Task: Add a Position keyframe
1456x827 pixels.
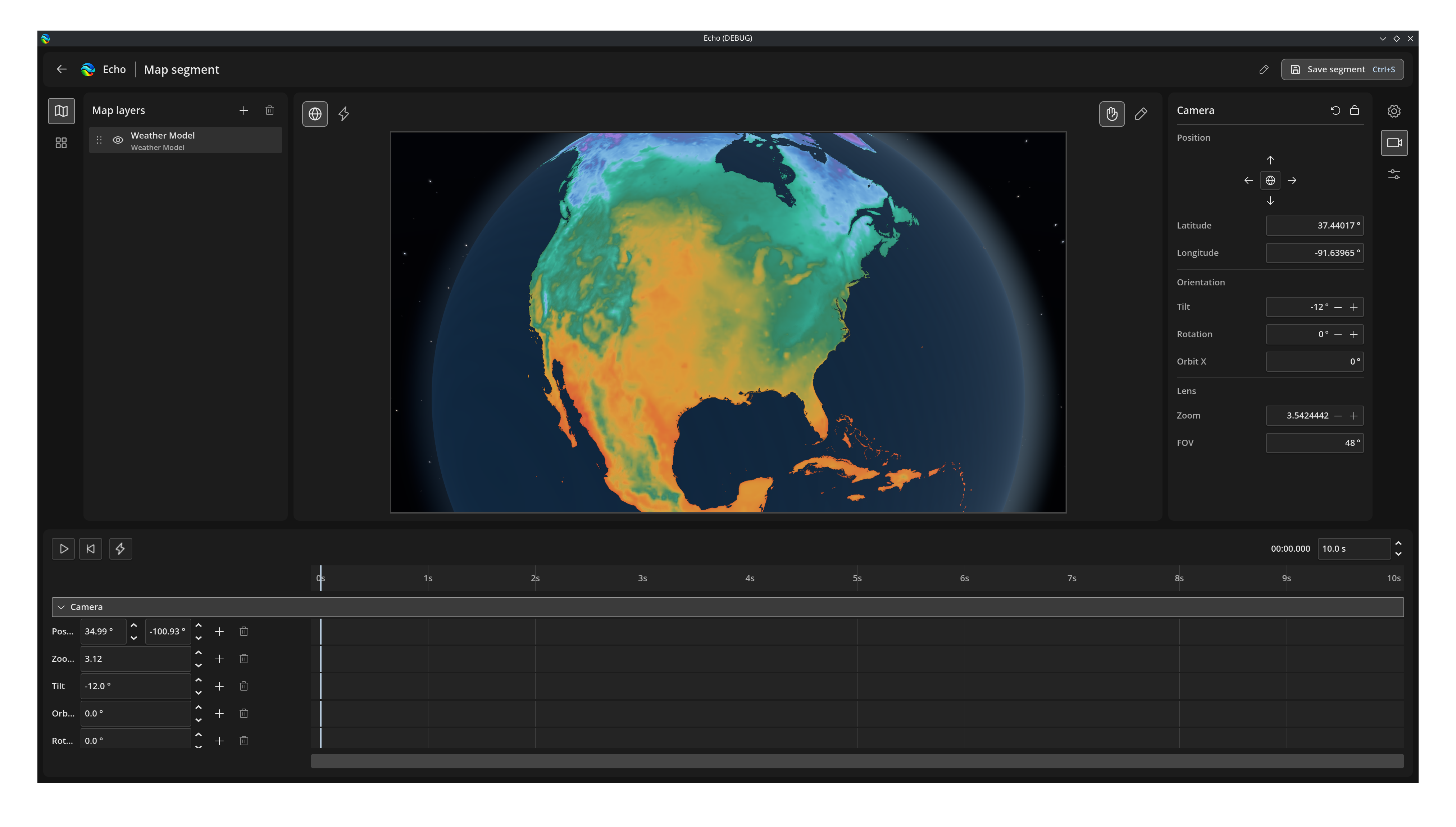Action: tap(219, 632)
